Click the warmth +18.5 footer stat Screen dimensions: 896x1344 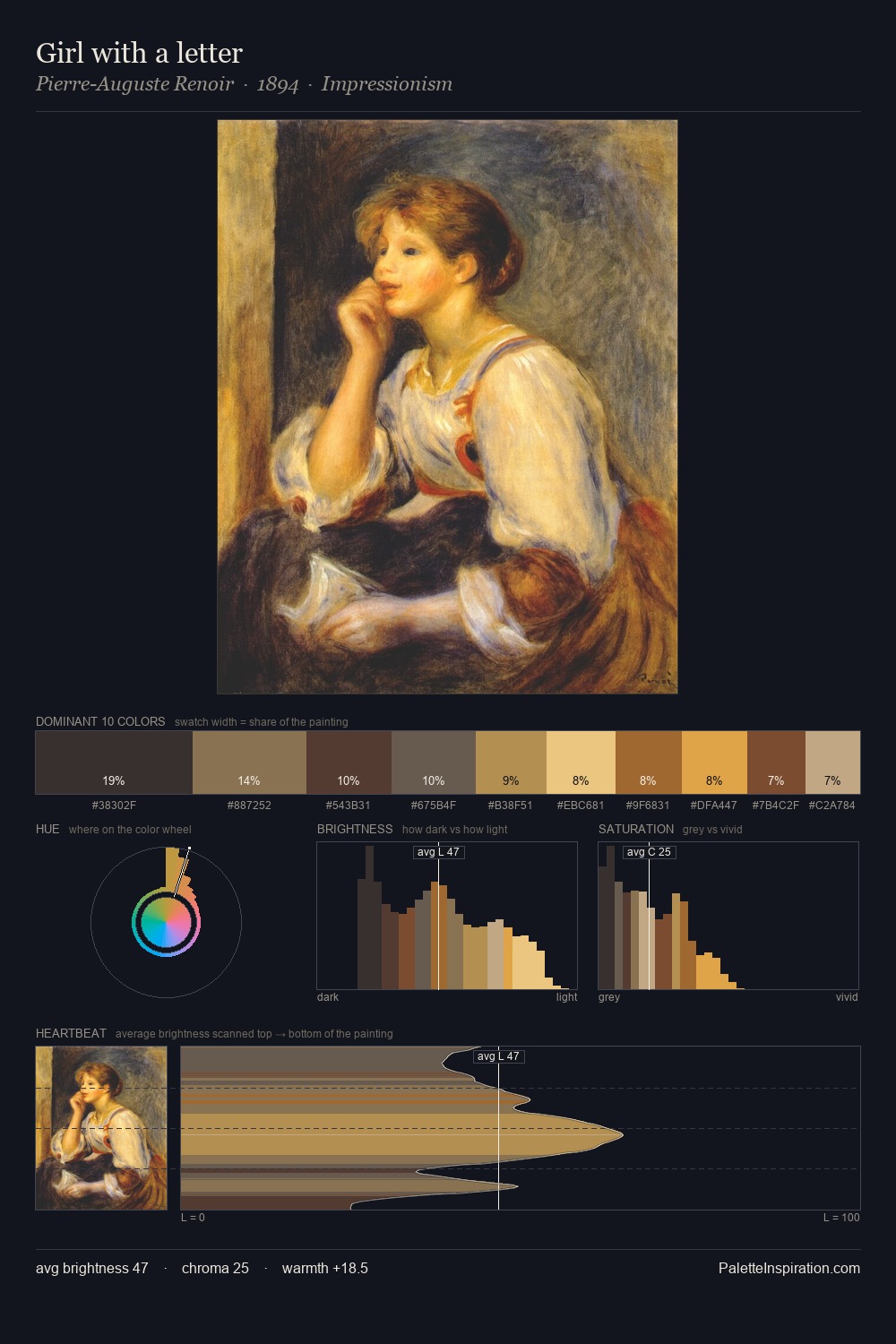click(325, 1268)
